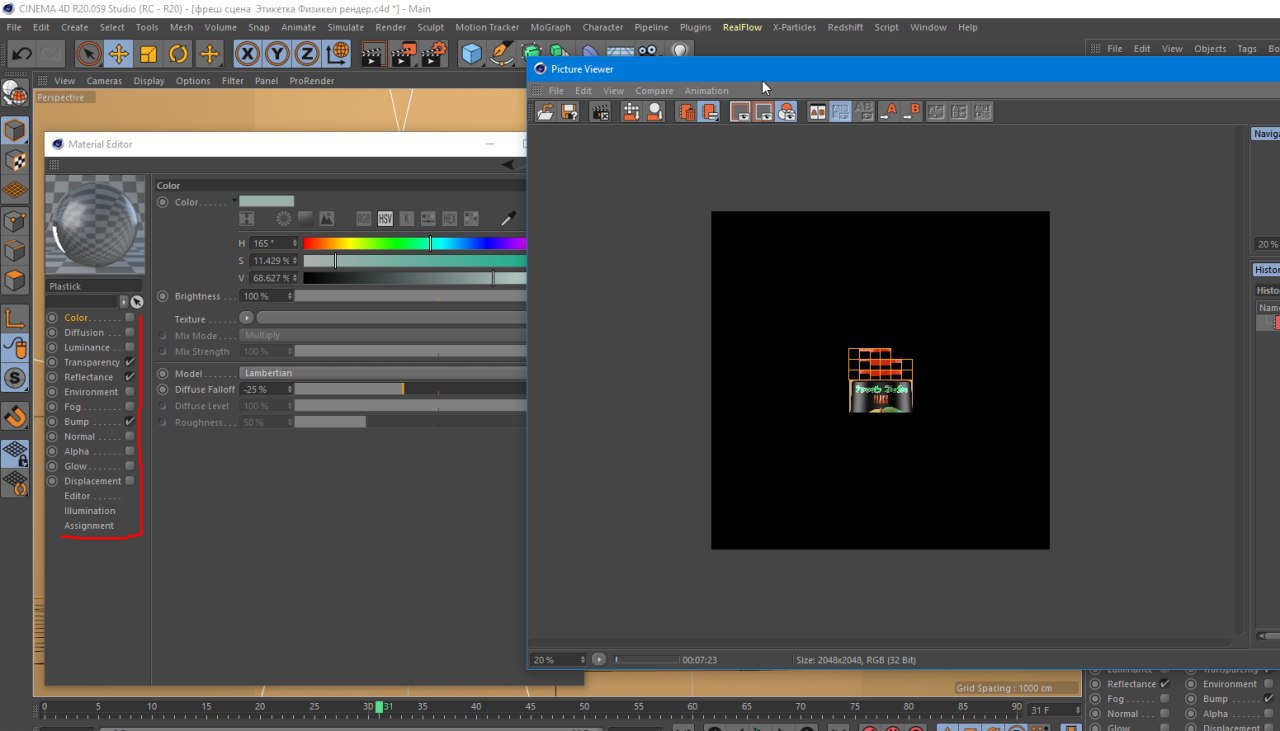Pick a color with the eyedropper icon
This screenshot has width=1280, height=731.
509,218
